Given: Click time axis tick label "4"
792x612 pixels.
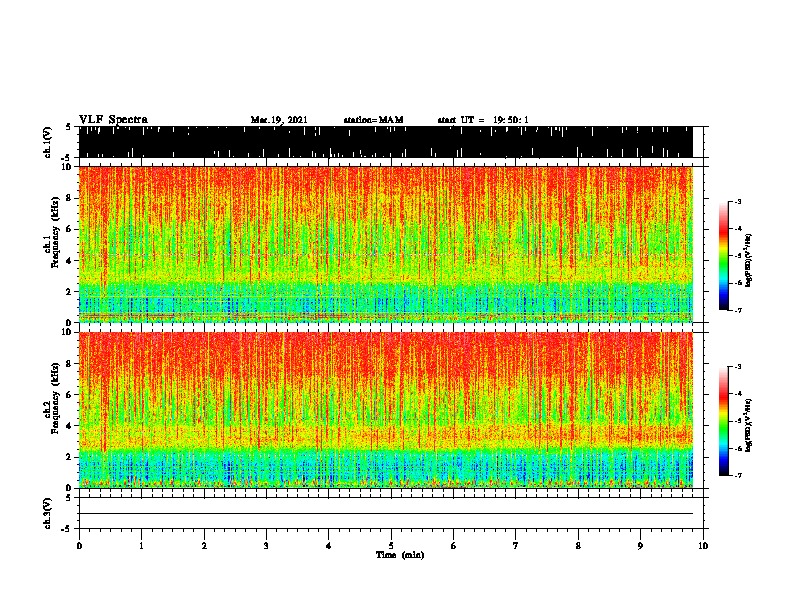Looking at the screenshot, I should point(329,546).
